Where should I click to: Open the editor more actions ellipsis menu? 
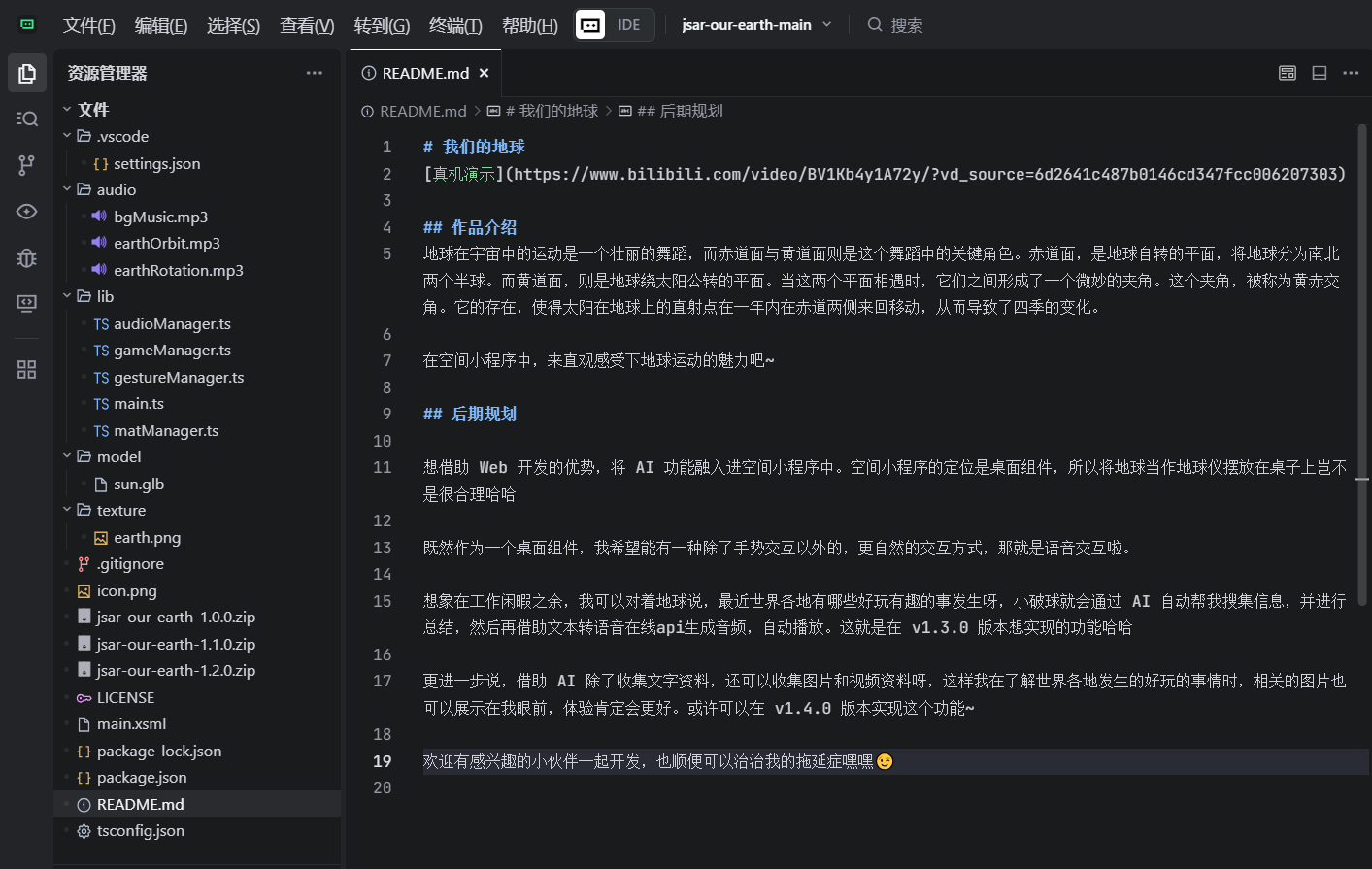[1352, 73]
